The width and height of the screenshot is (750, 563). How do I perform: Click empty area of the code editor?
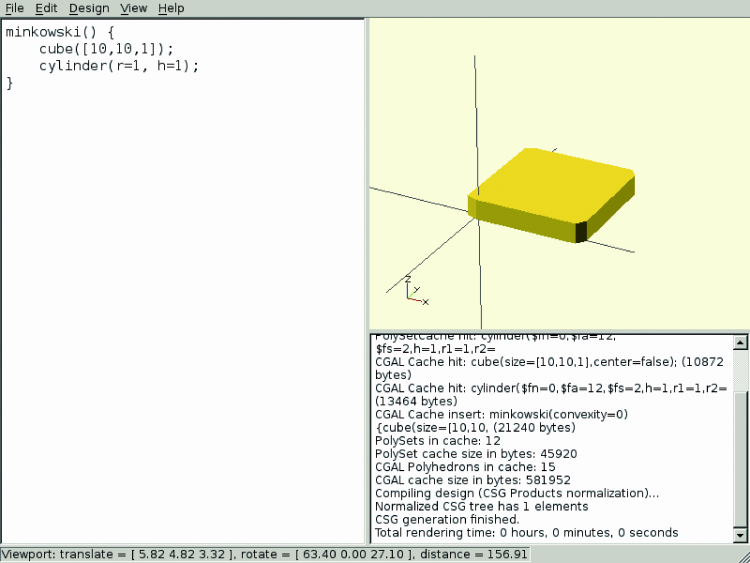[180, 300]
